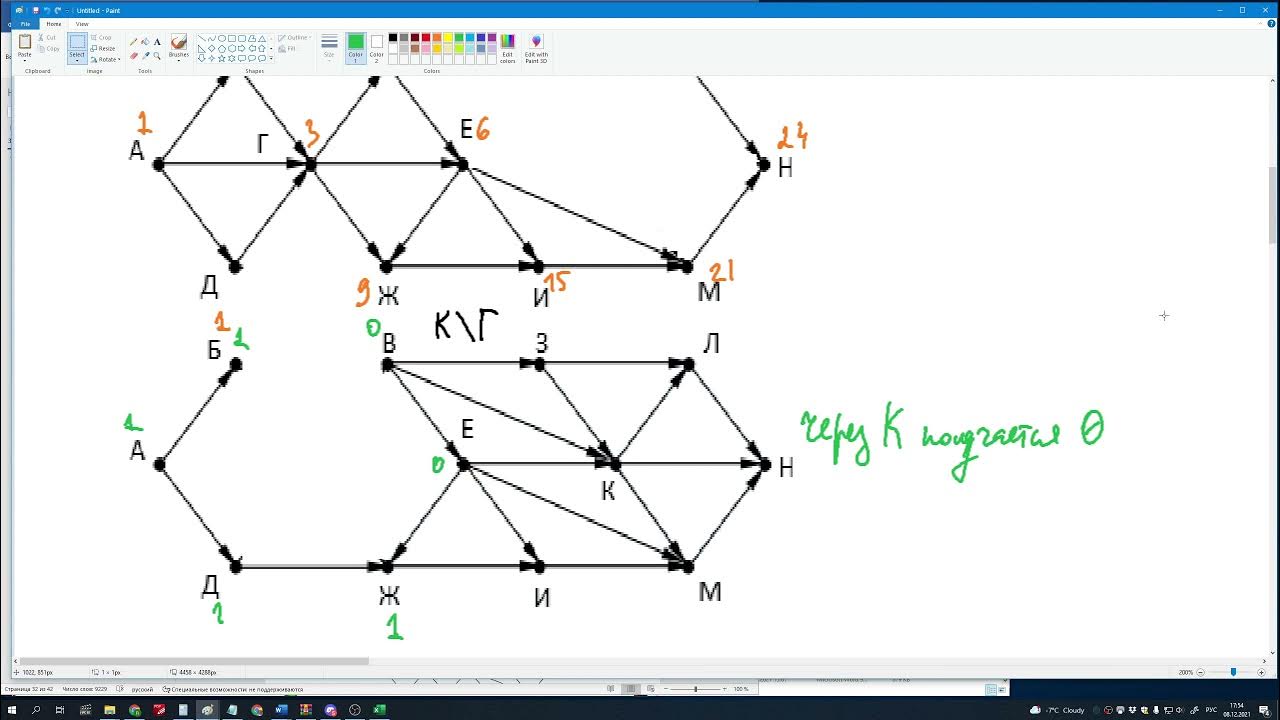Activate Color 2 background slot
Screen dimensions: 1280x720
tap(377, 48)
